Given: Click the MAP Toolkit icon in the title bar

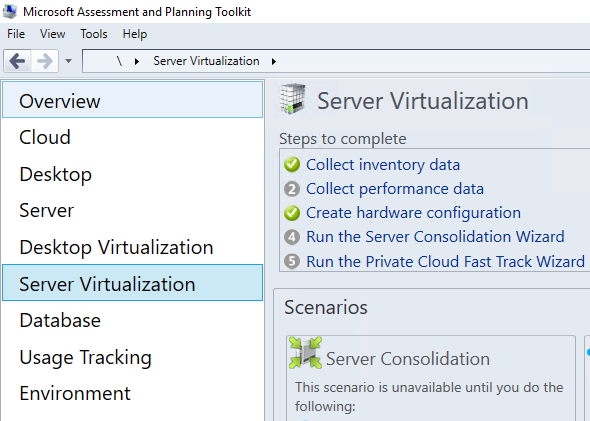Looking at the screenshot, I should point(10,11).
